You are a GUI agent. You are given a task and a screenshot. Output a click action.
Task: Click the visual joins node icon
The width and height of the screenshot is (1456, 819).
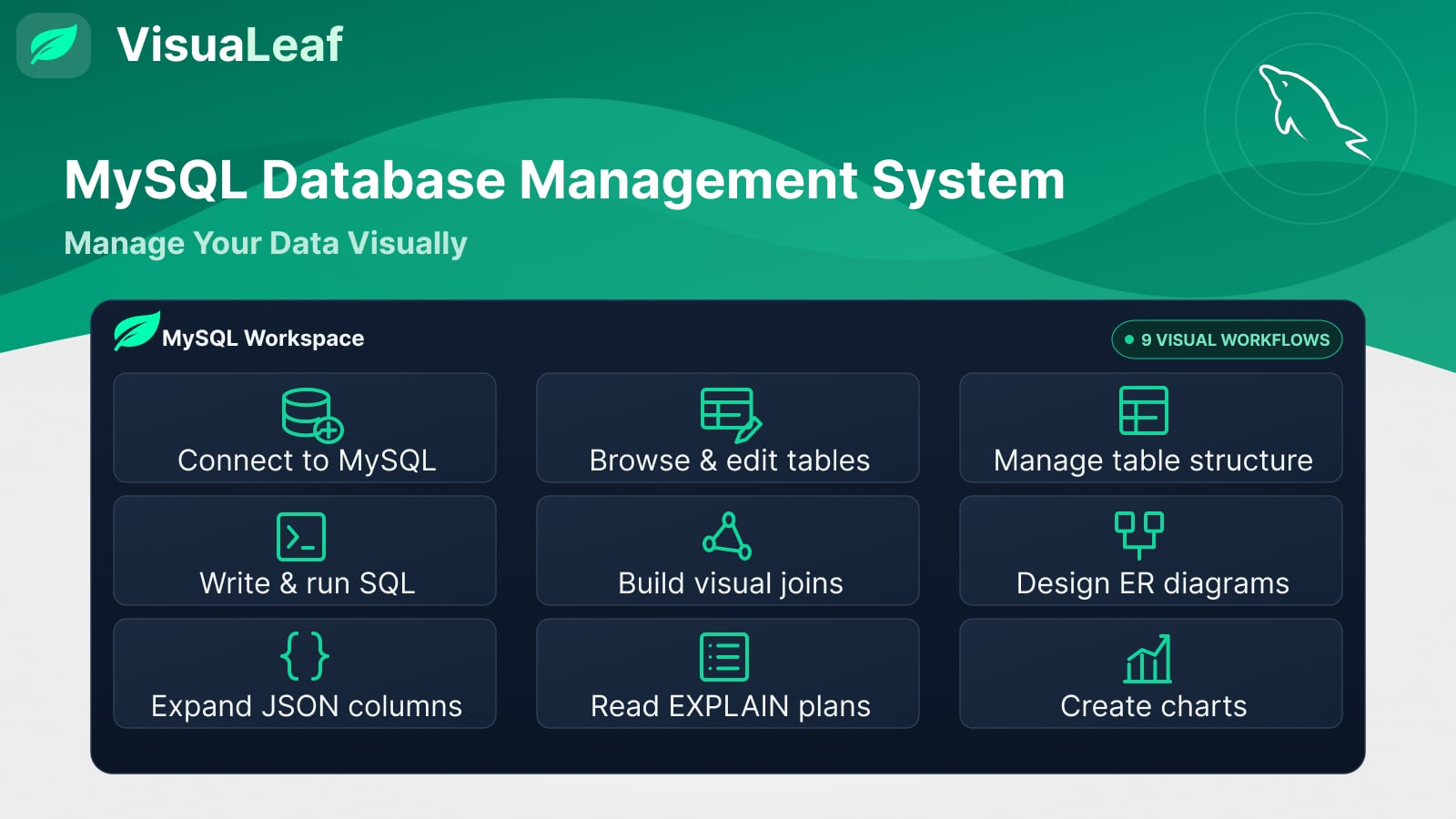727,536
